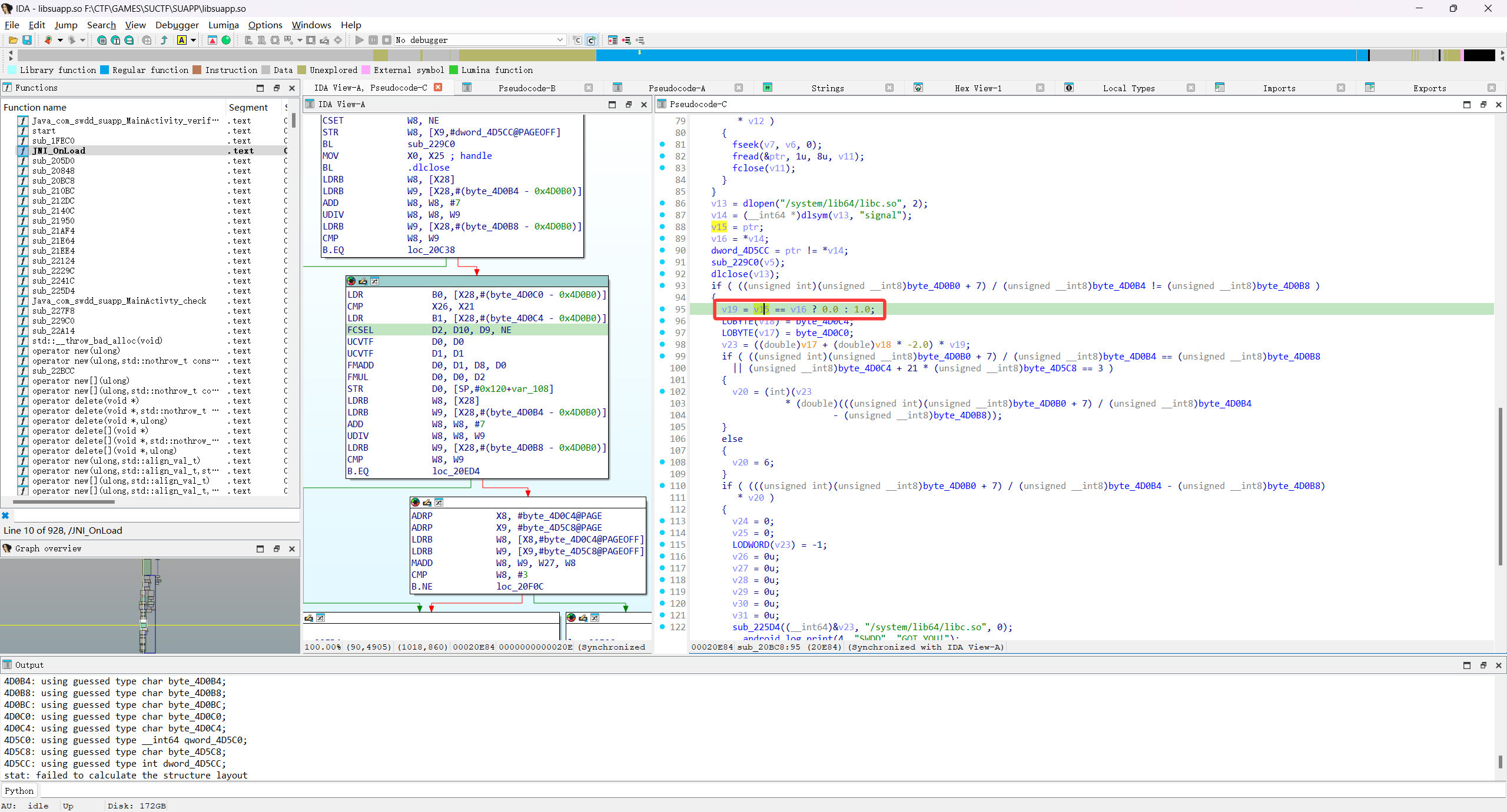Click the Save database icon
Screen dimensions: 1507x812
pos(27,40)
